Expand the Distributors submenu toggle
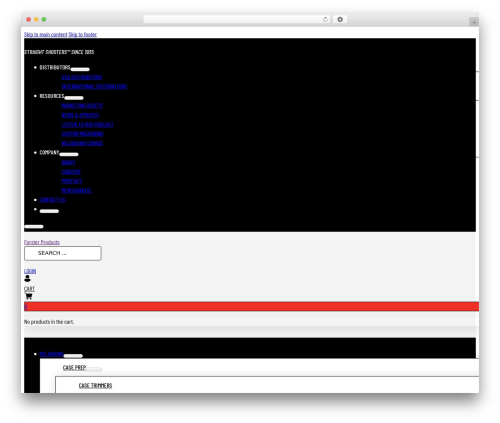500x423 pixels. click(80, 69)
